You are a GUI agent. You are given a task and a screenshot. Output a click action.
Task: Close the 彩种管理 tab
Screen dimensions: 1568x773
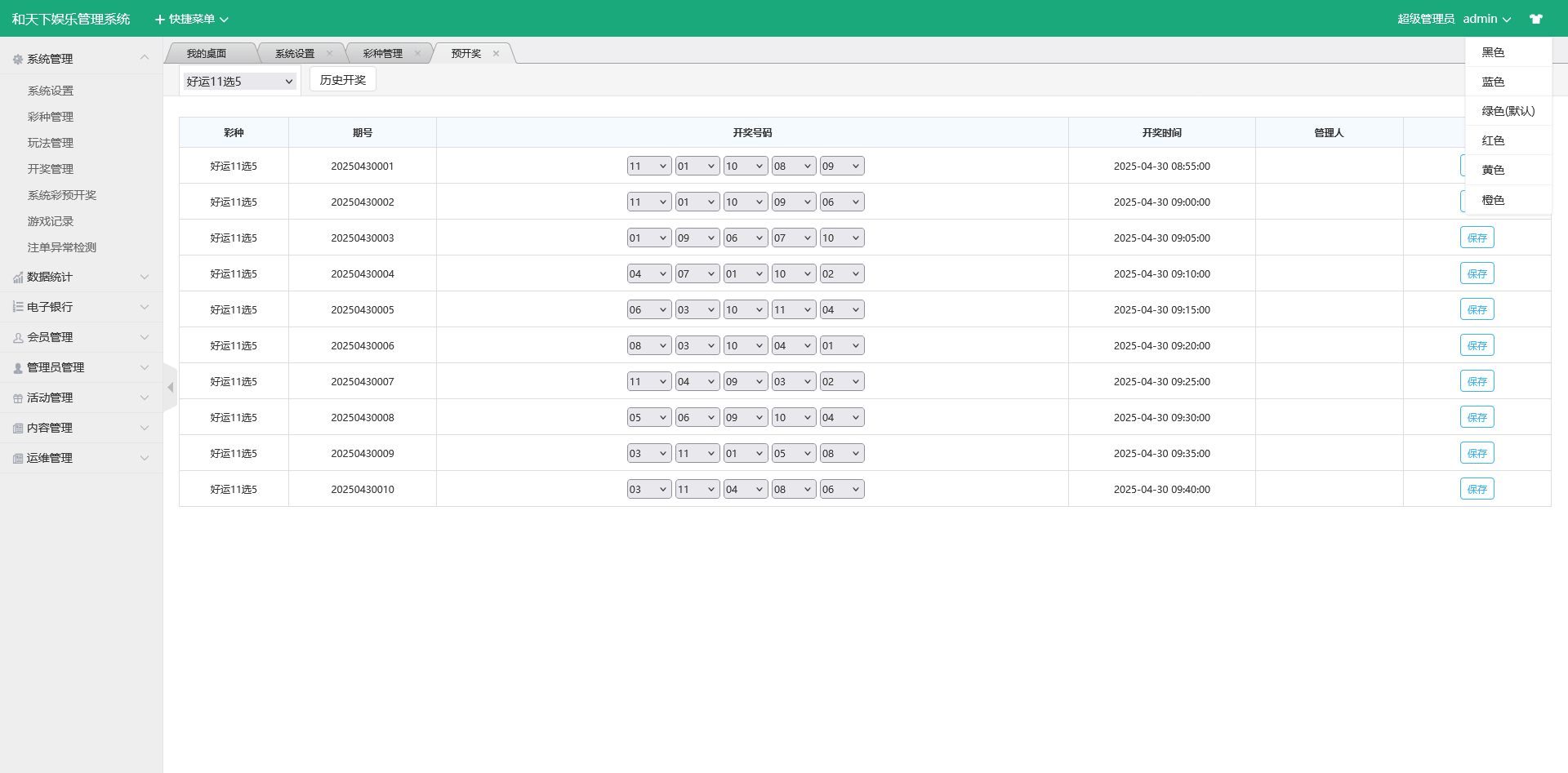tap(417, 54)
